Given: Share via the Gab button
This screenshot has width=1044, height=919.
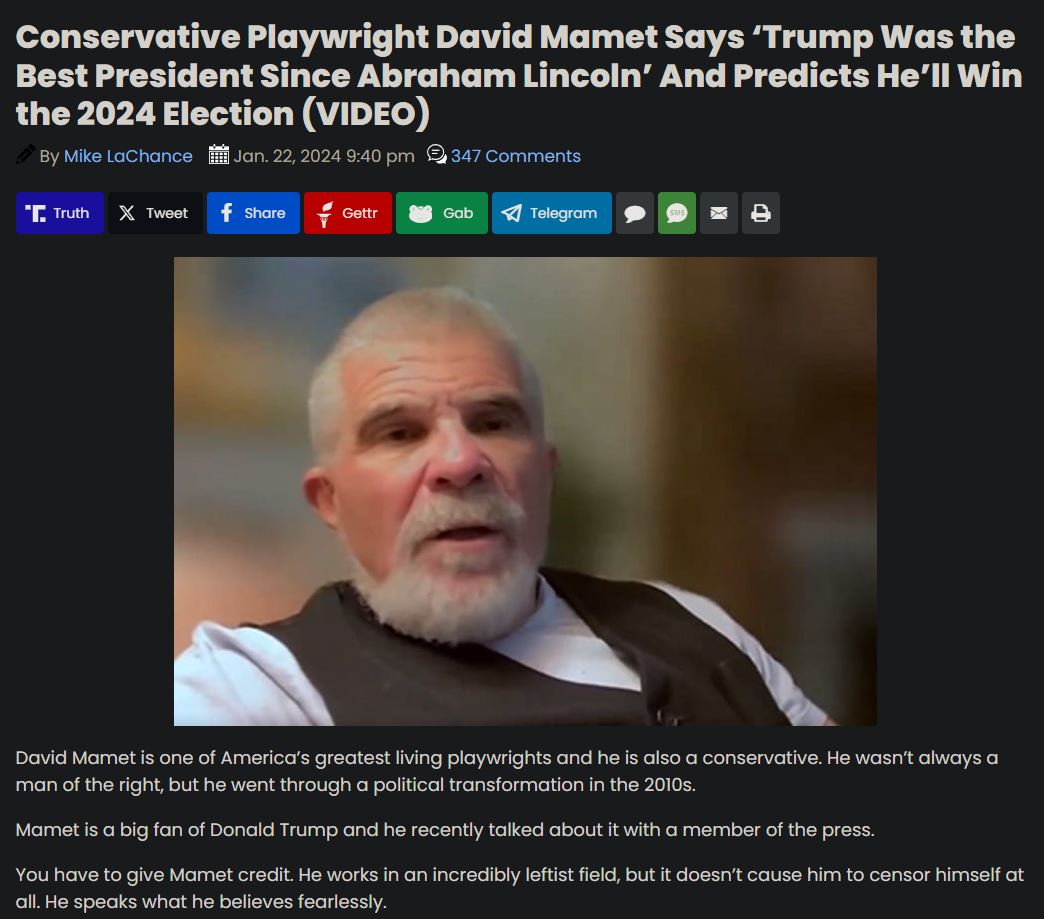Looking at the screenshot, I should 441,213.
